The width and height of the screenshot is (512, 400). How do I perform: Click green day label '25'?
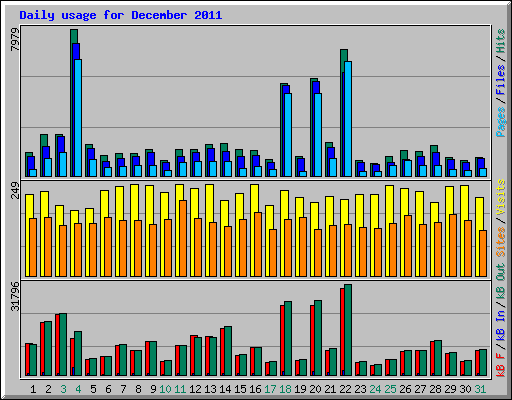coord(390,389)
